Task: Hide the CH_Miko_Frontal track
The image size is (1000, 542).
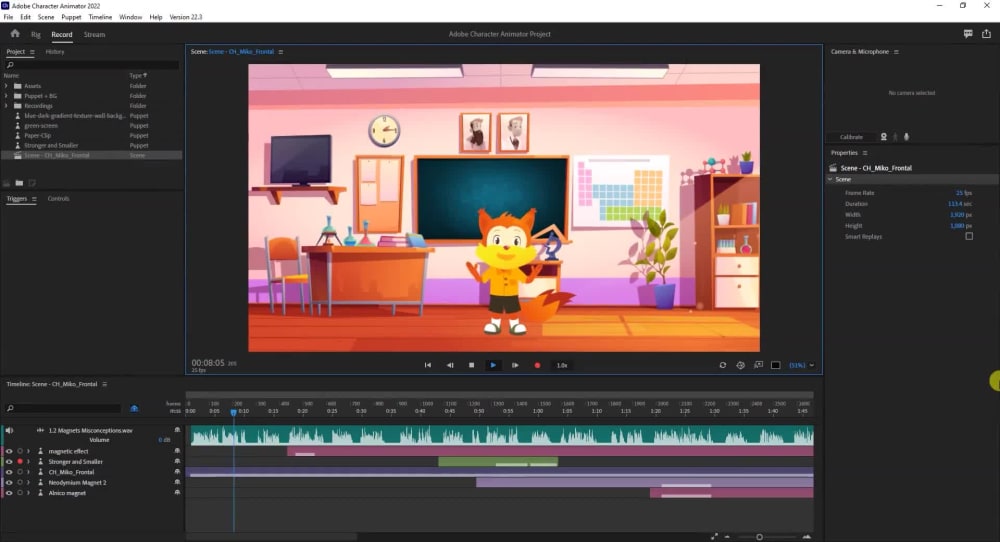Action: point(9,472)
